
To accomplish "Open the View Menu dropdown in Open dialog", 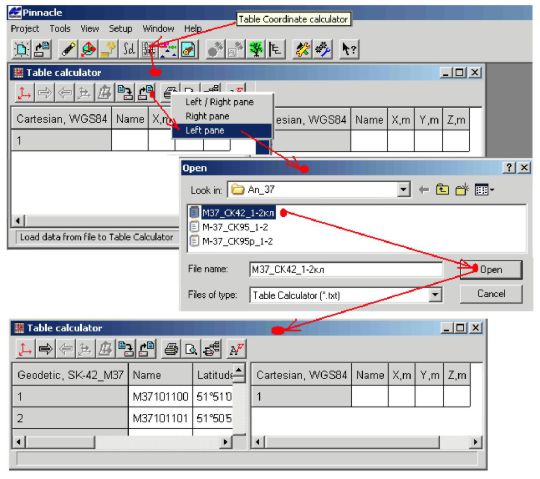I will point(484,189).
